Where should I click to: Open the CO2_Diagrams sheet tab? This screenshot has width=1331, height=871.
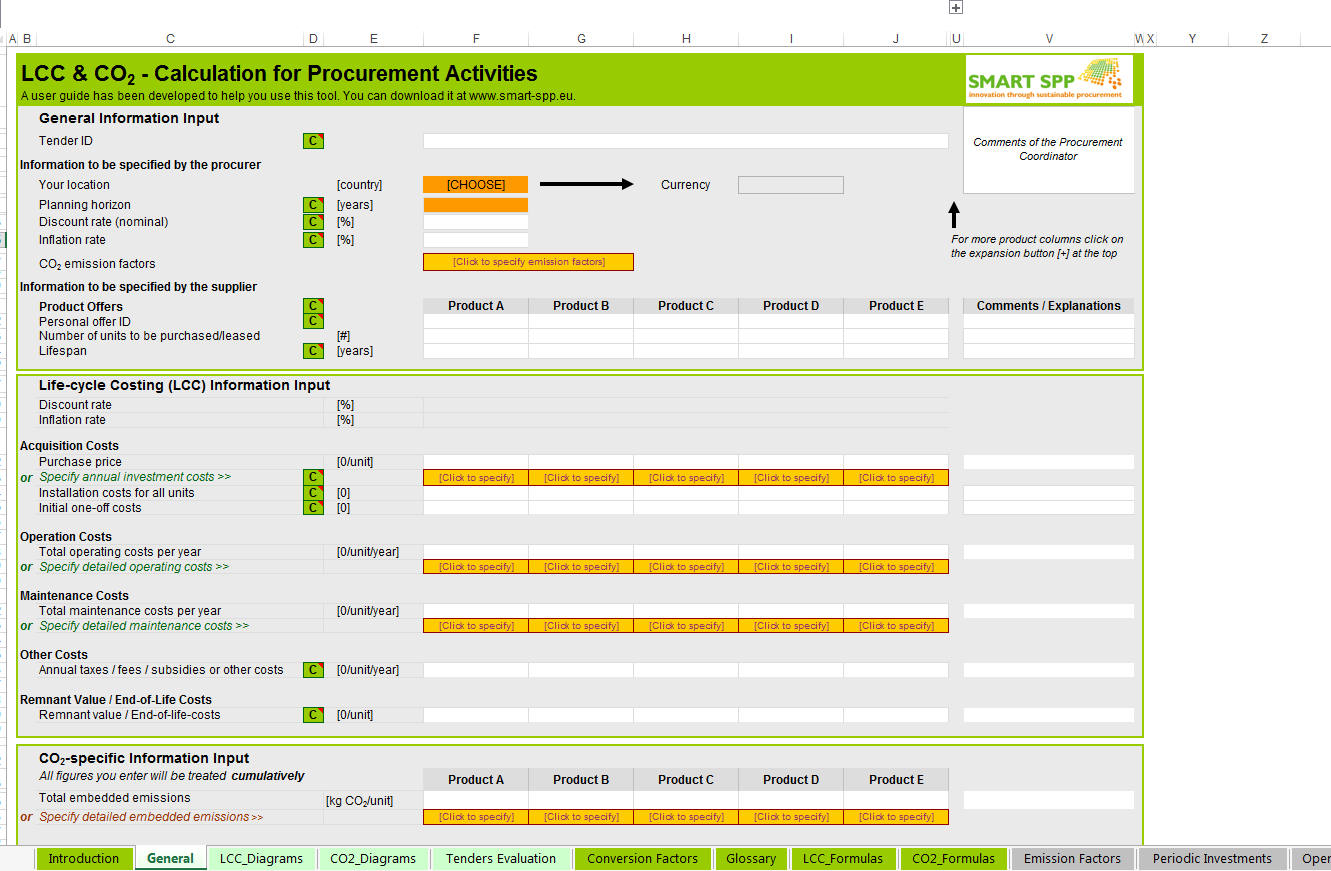click(373, 858)
